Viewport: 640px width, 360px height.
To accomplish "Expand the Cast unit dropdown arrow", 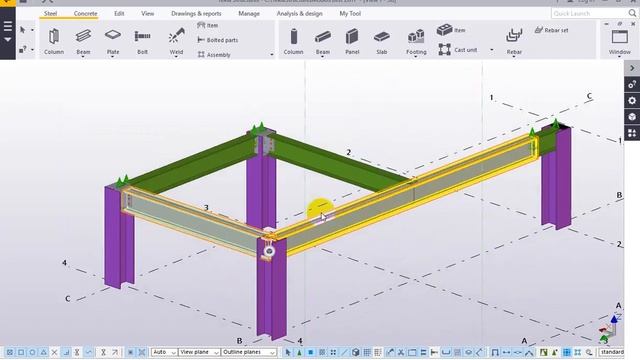I will point(492,50).
